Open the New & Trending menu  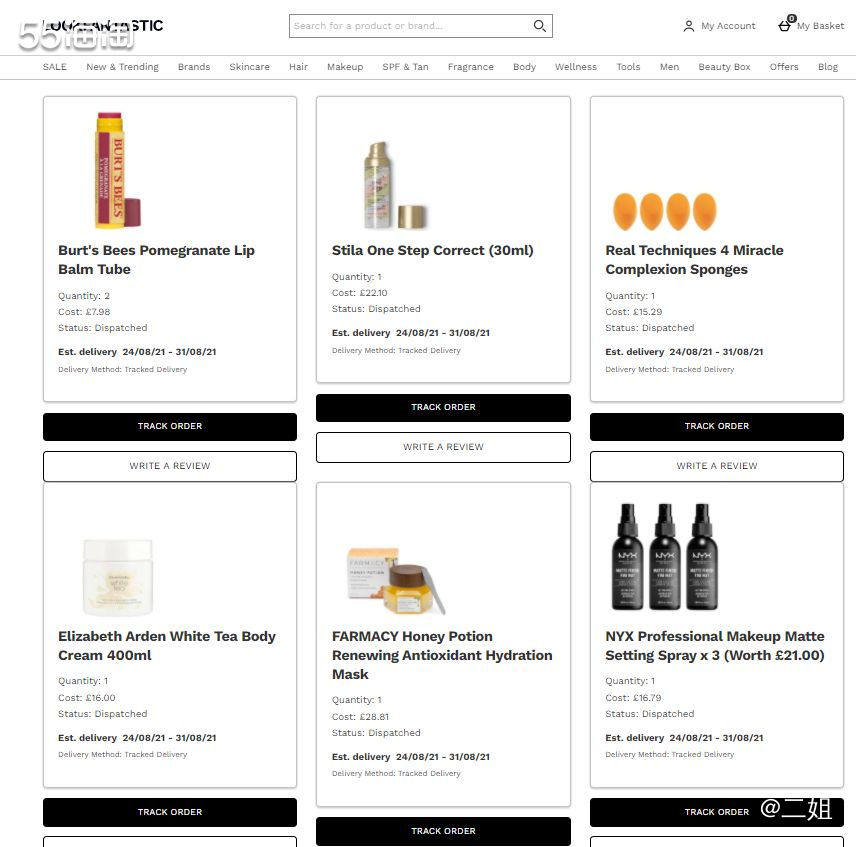(122, 67)
